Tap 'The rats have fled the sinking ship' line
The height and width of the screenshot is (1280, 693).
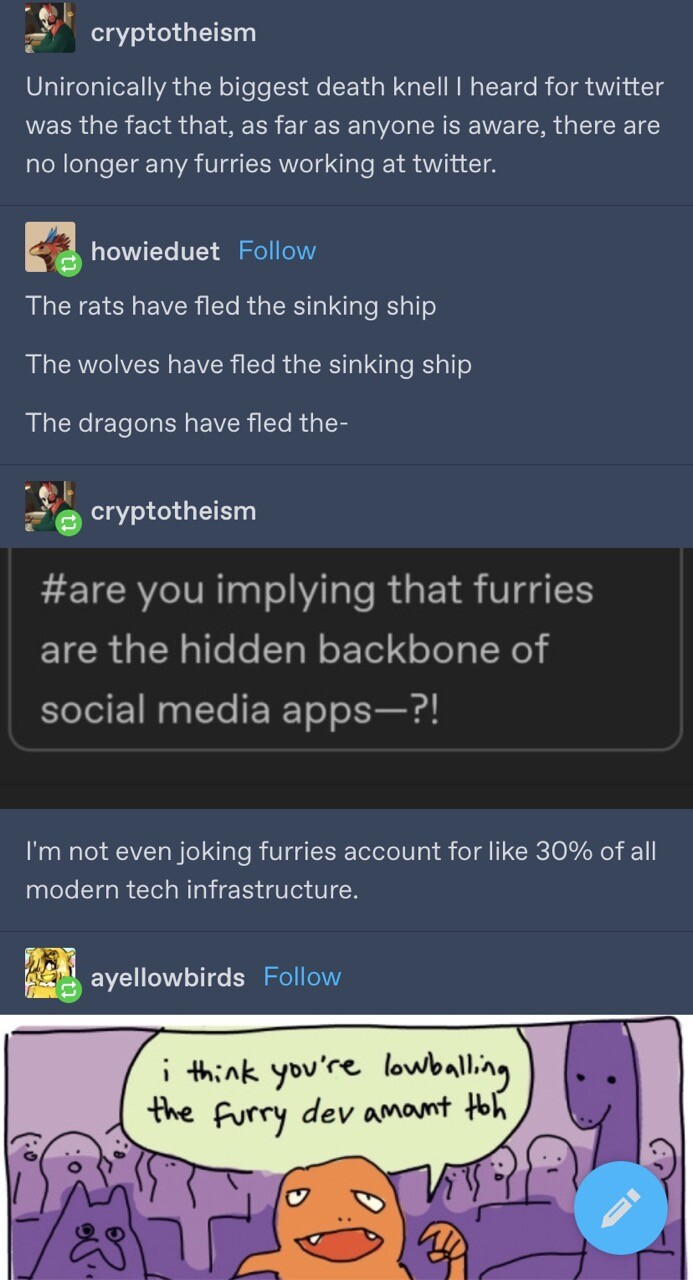pos(231,305)
